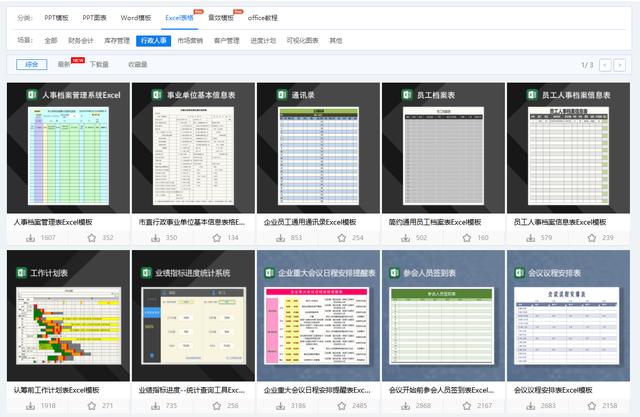Click star icon for 企业重大会议日程安排提醒表 card

(342, 406)
